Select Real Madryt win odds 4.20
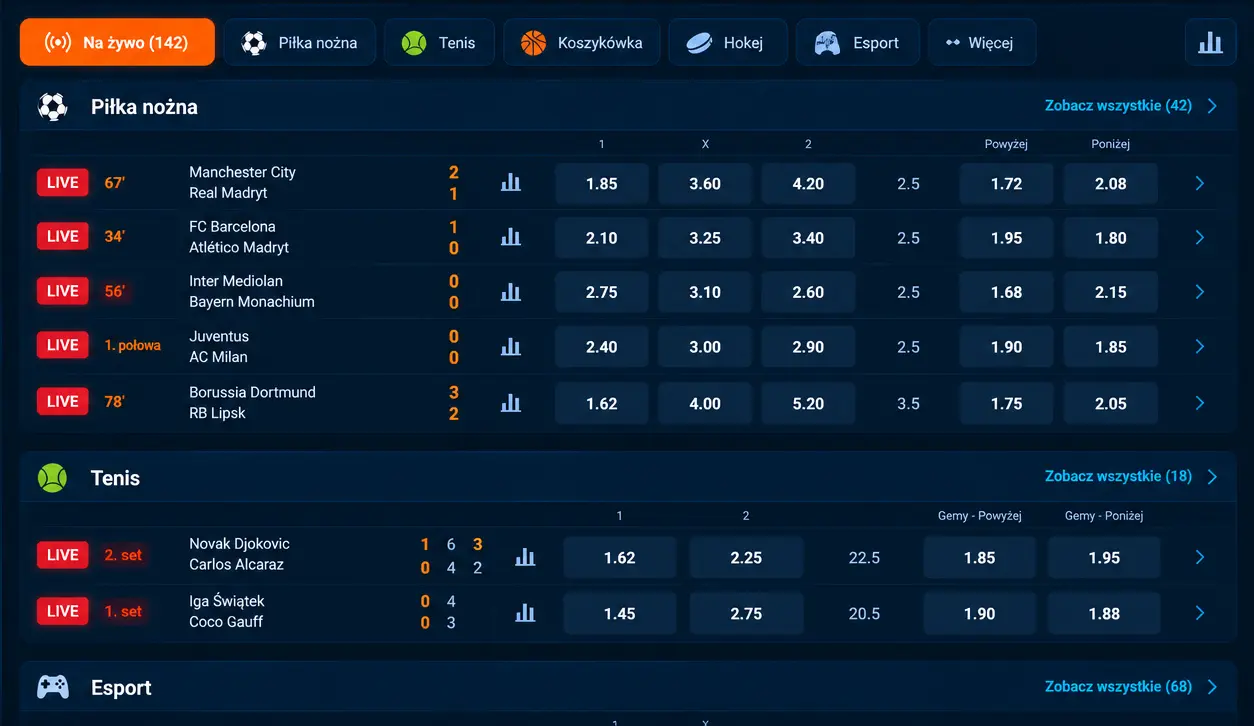 [808, 184]
